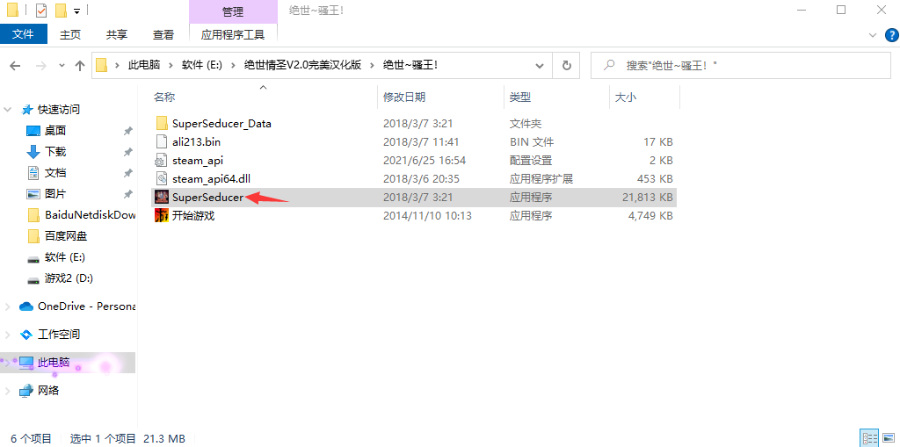Select the SuperSeducer_Data folder name
This screenshot has width=900, height=447.
(222, 123)
